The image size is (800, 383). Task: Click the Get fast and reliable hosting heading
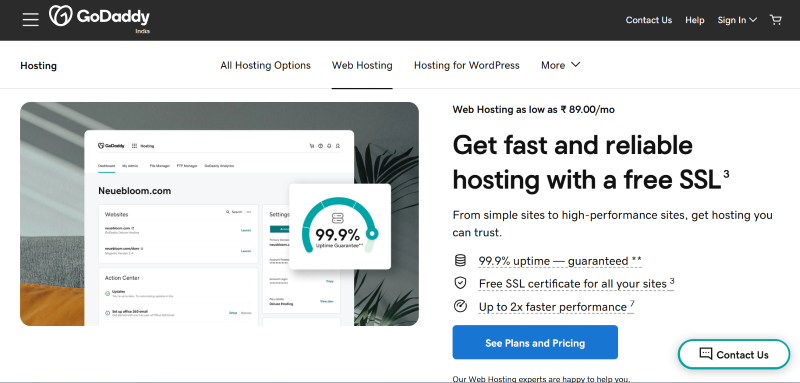click(x=591, y=163)
